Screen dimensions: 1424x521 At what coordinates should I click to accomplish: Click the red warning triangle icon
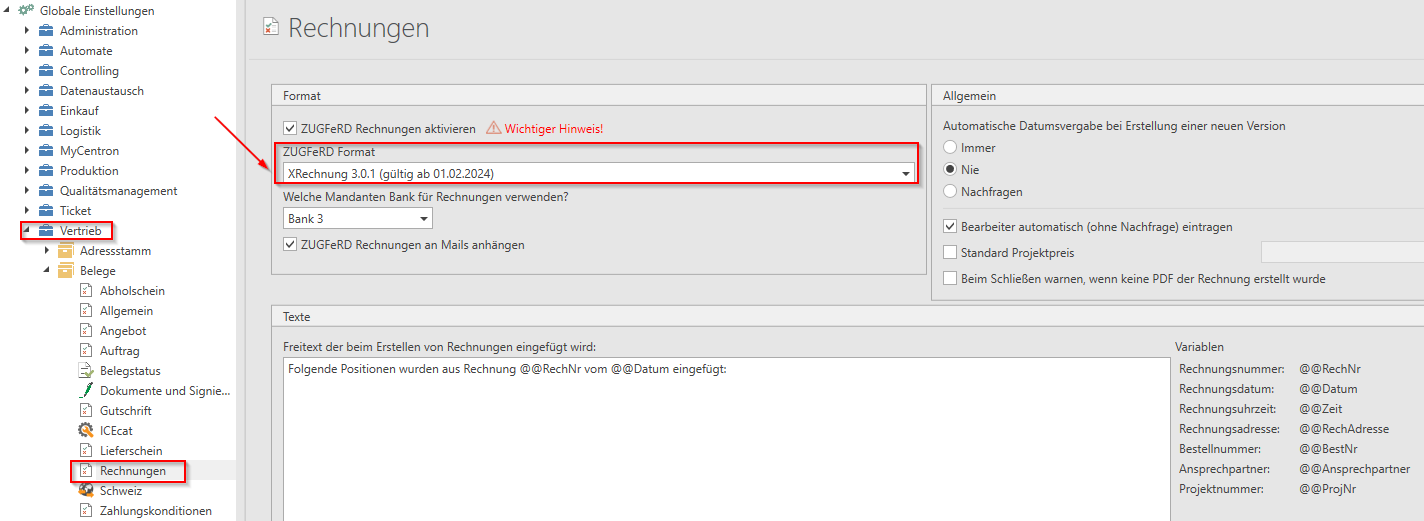(x=493, y=128)
